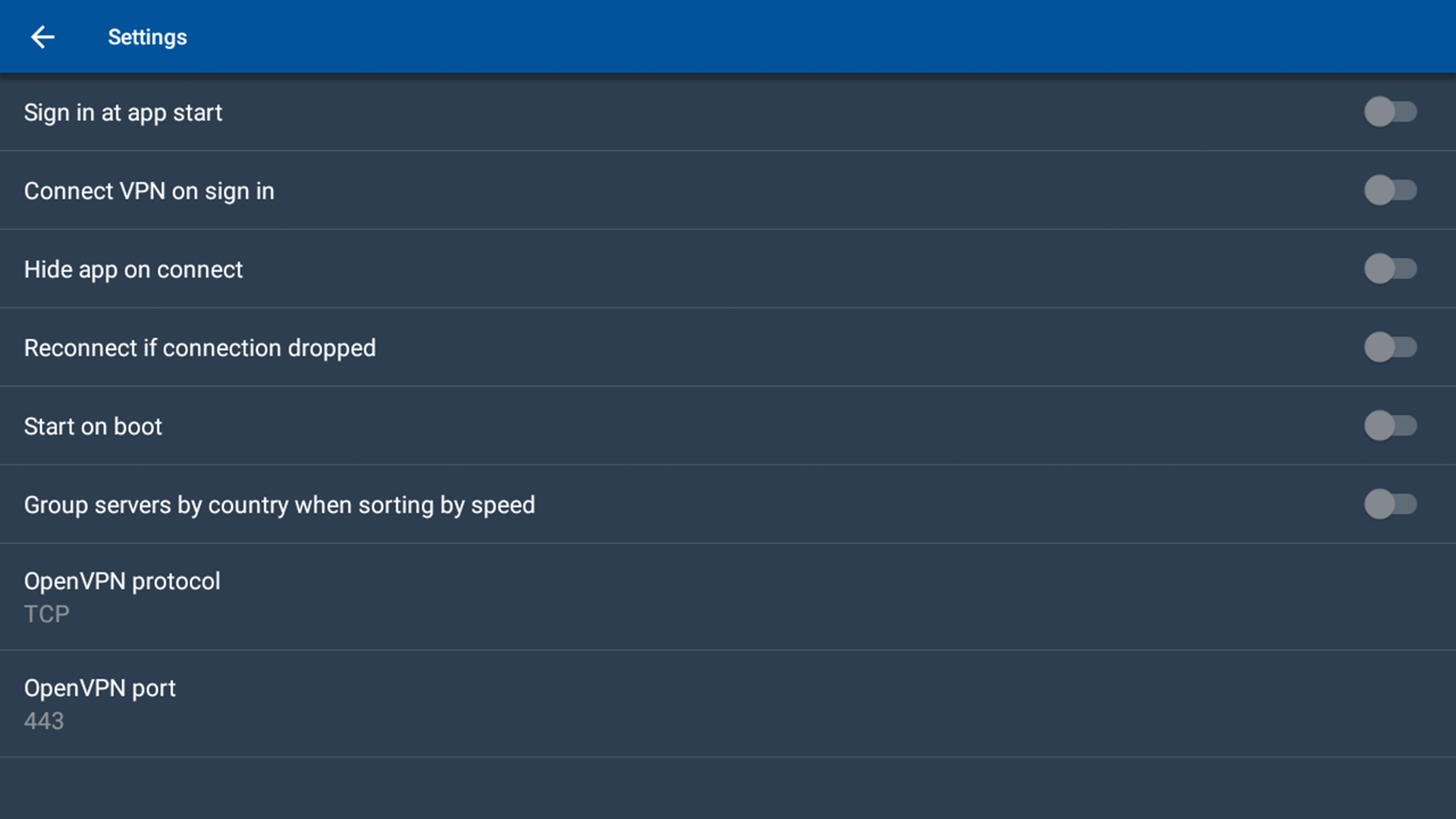Click the Connect VPN on sign in label
This screenshot has width=1456, height=819.
click(x=149, y=191)
